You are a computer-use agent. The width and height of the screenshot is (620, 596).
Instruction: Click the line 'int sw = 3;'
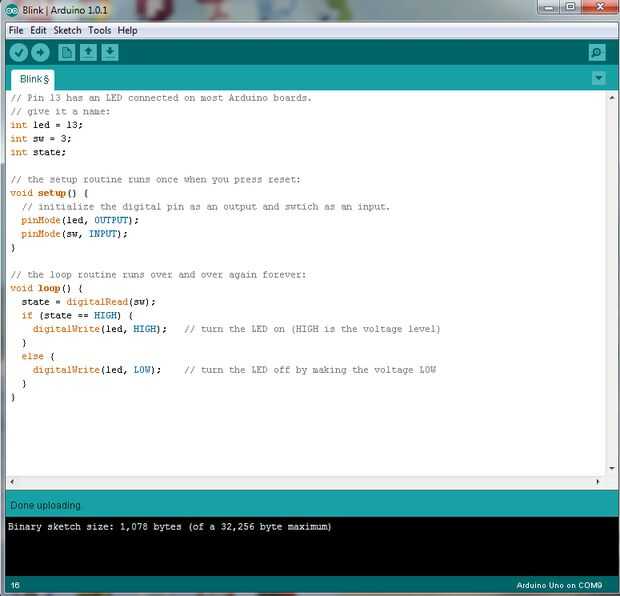tap(41, 139)
